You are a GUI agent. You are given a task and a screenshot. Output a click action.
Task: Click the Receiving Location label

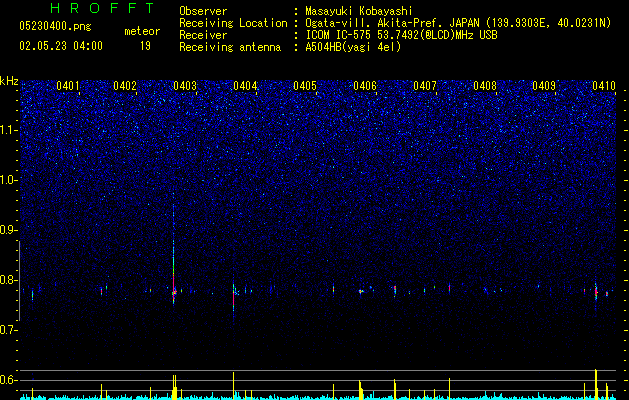click(x=233, y=23)
